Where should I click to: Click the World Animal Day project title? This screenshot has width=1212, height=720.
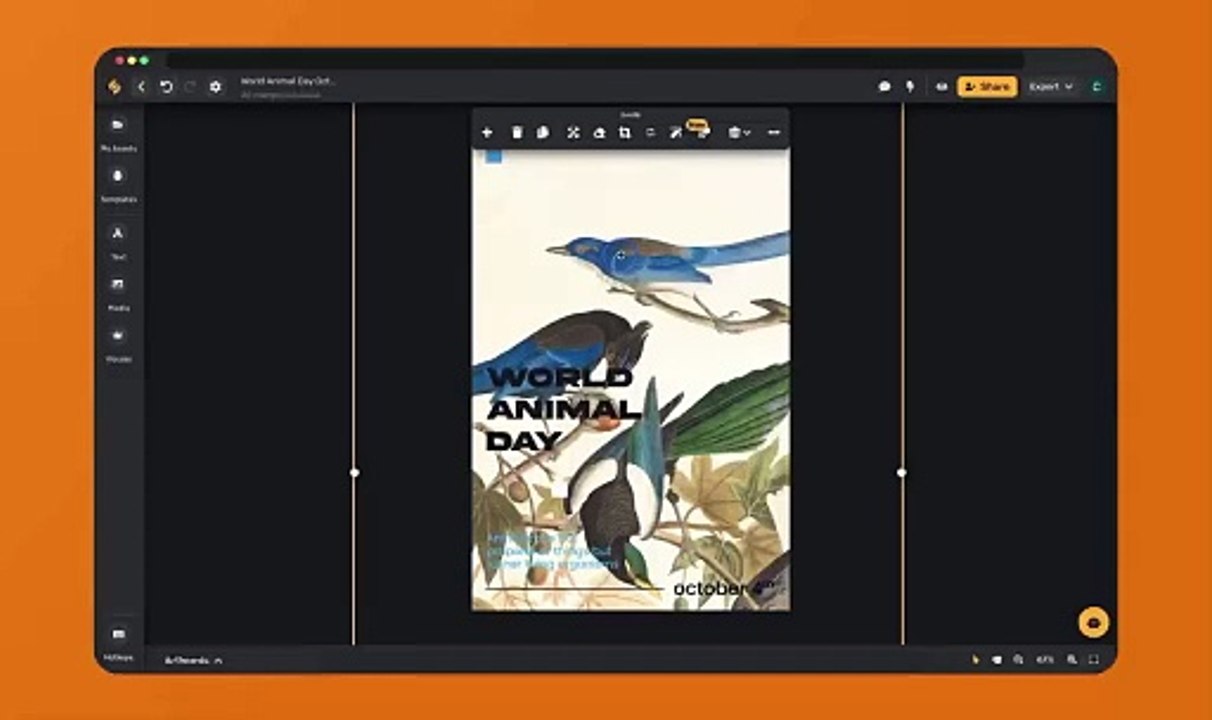tap(288, 81)
